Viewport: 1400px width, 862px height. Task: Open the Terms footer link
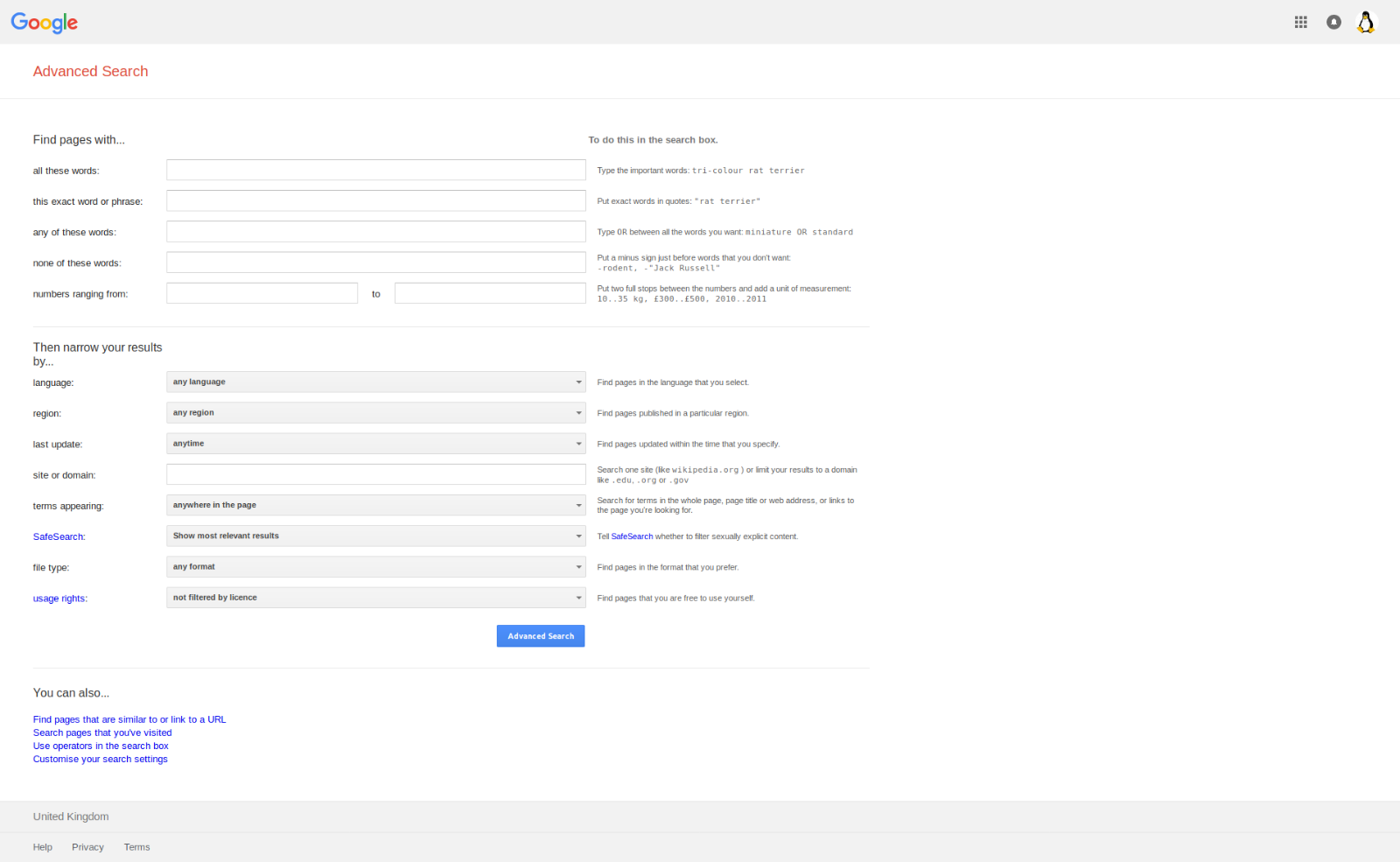point(136,847)
